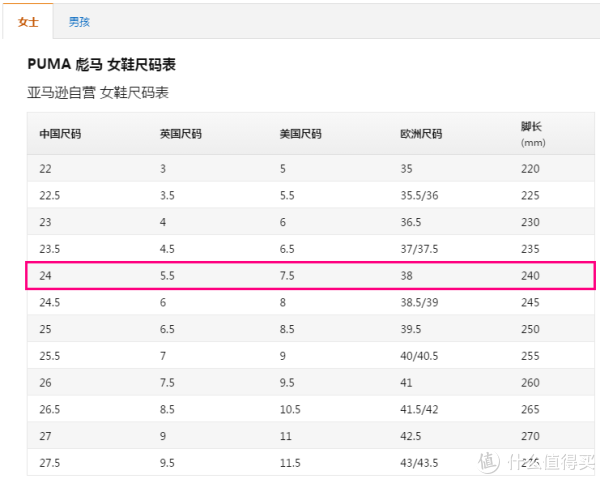The image size is (600, 479).
Task: Switch to the 男孩 tab
Action: click(x=79, y=22)
